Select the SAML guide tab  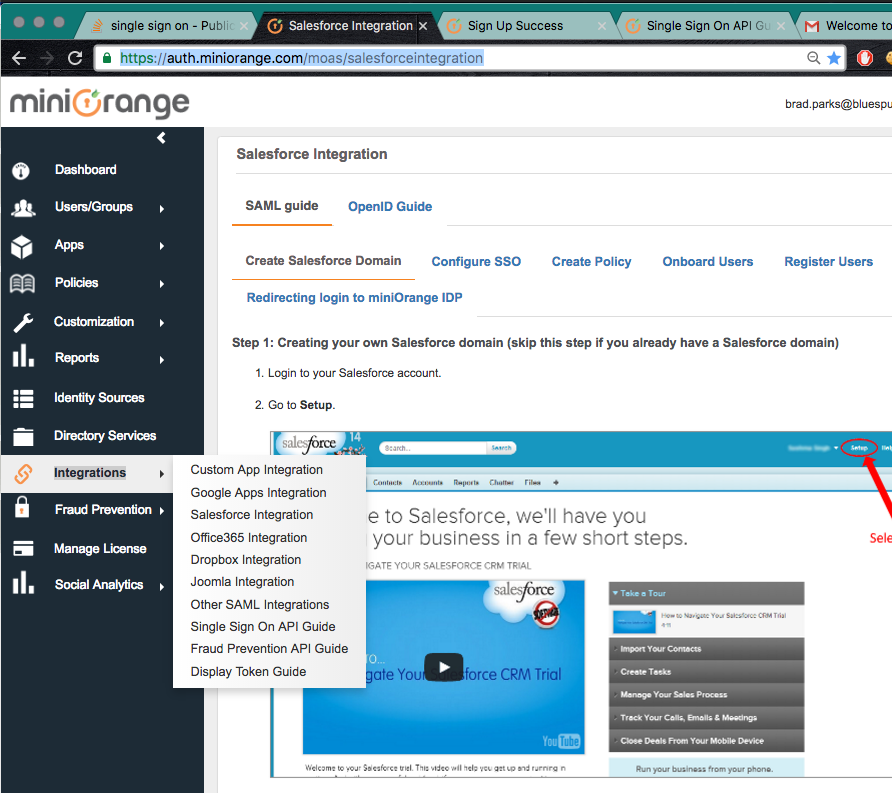pos(282,206)
